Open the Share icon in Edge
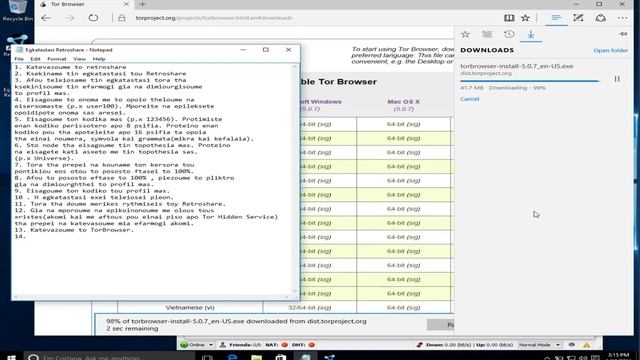640x360 pixels. coord(600,18)
